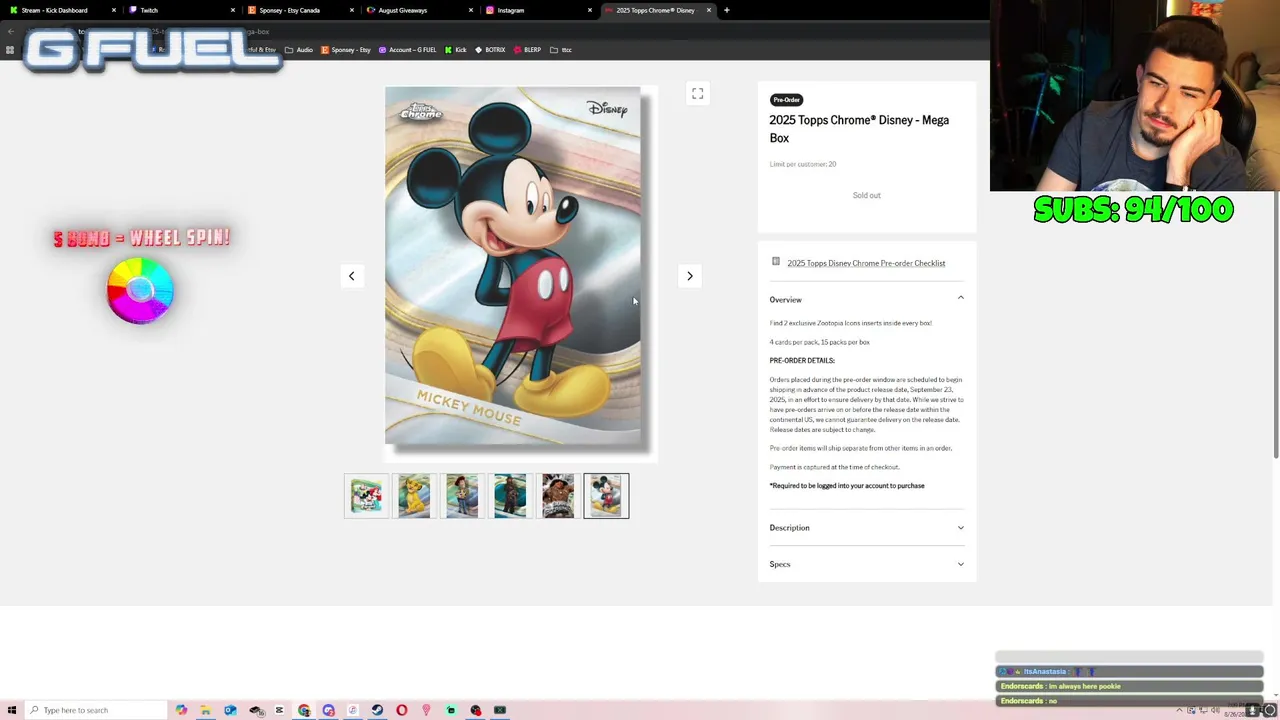This screenshot has width=1280, height=720.
Task: Switch to Stream - Kick Dashboard tab
Action: tap(60, 10)
